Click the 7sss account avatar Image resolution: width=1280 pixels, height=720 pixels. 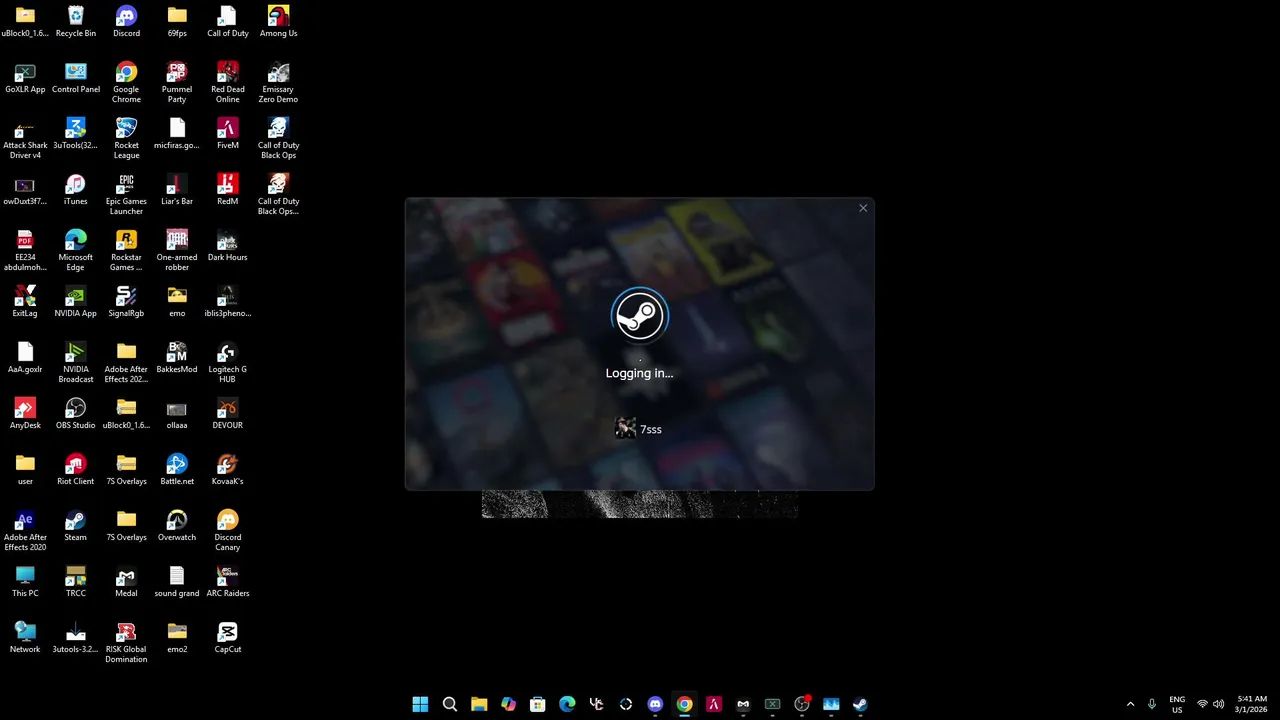point(625,429)
